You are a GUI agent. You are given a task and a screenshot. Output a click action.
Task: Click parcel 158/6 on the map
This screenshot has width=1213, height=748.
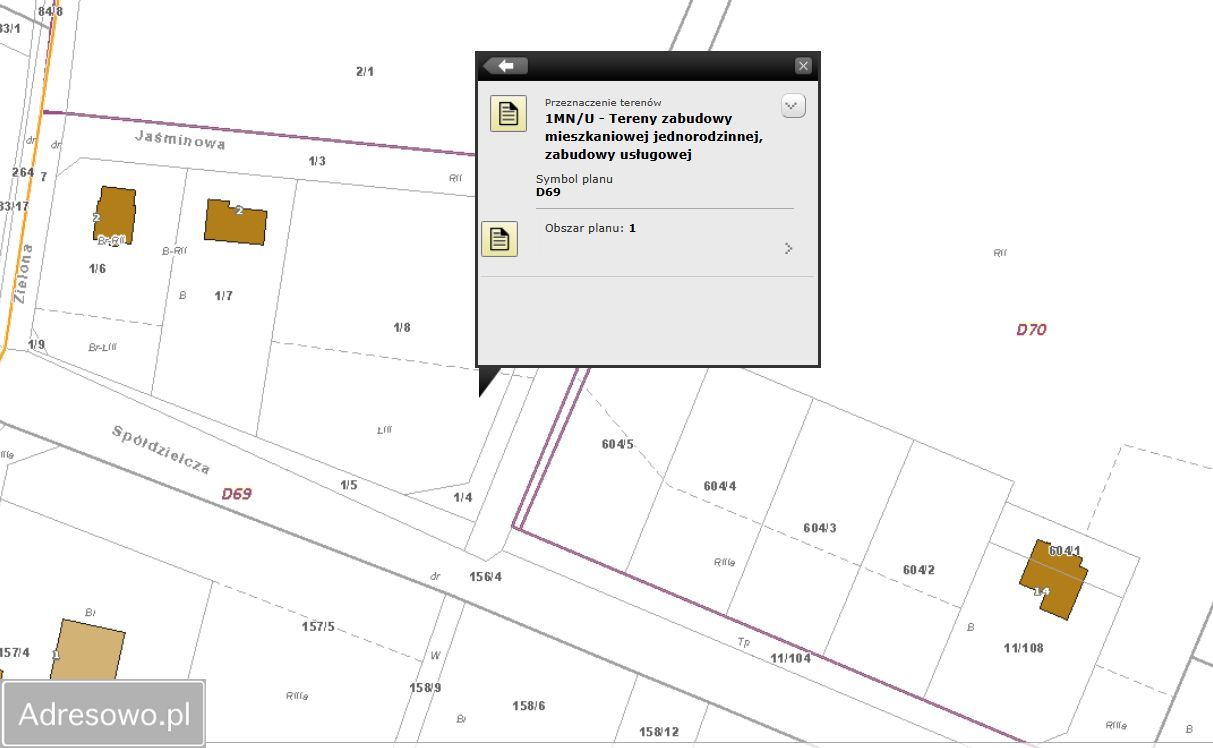coord(528,706)
